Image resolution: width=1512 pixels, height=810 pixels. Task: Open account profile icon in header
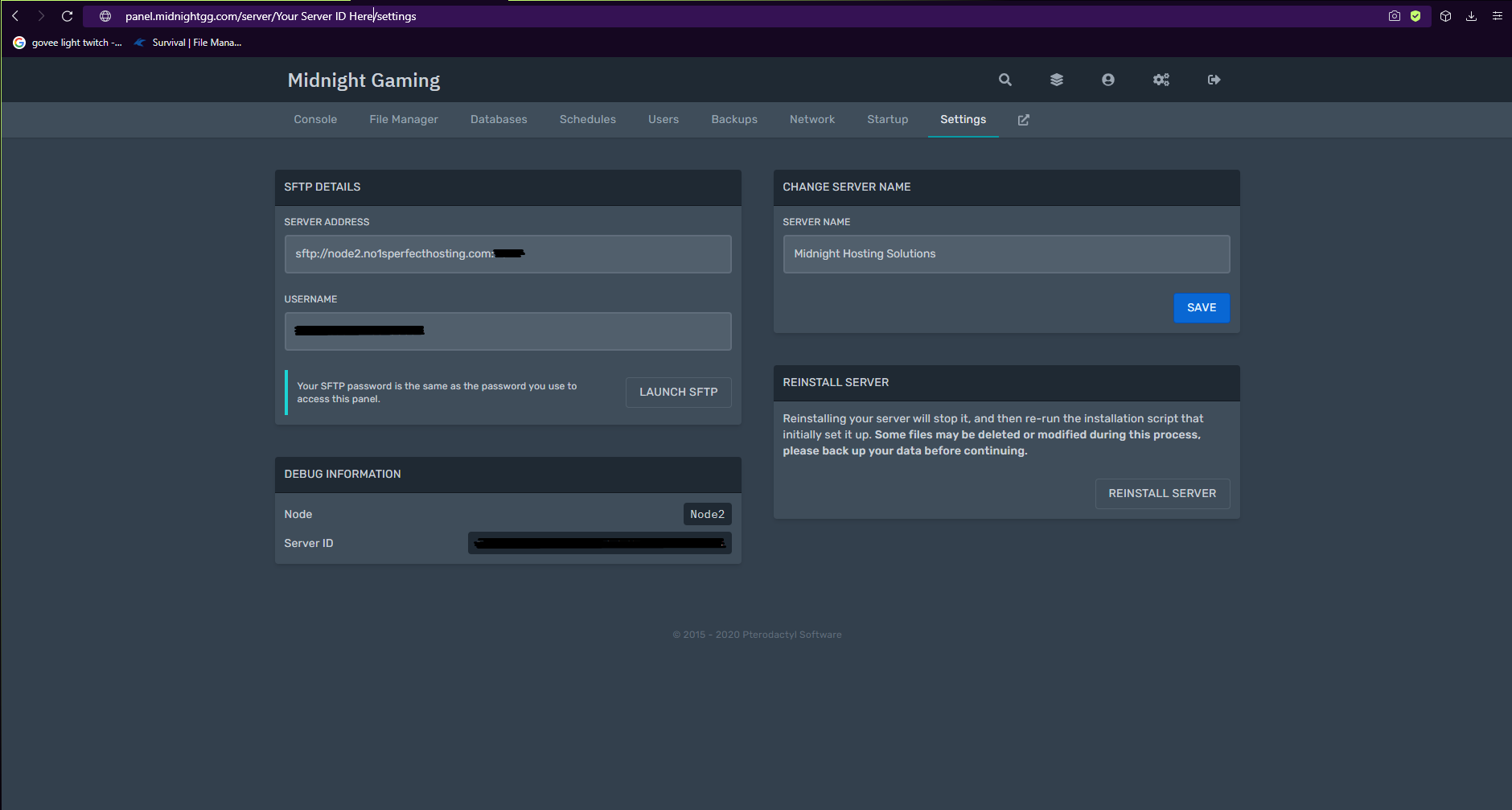pyautogui.click(x=1108, y=80)
